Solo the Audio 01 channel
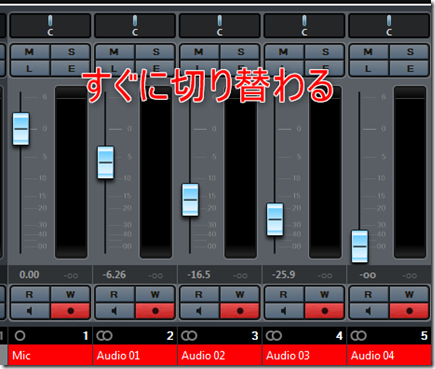 pyautogui.click(x=155, y=52)
